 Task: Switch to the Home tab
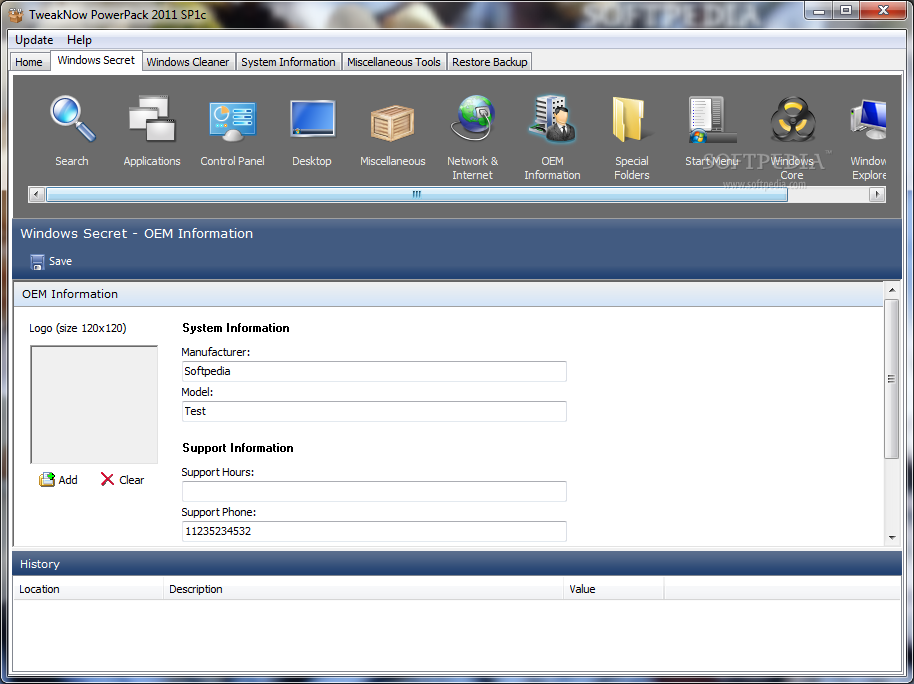29,62
